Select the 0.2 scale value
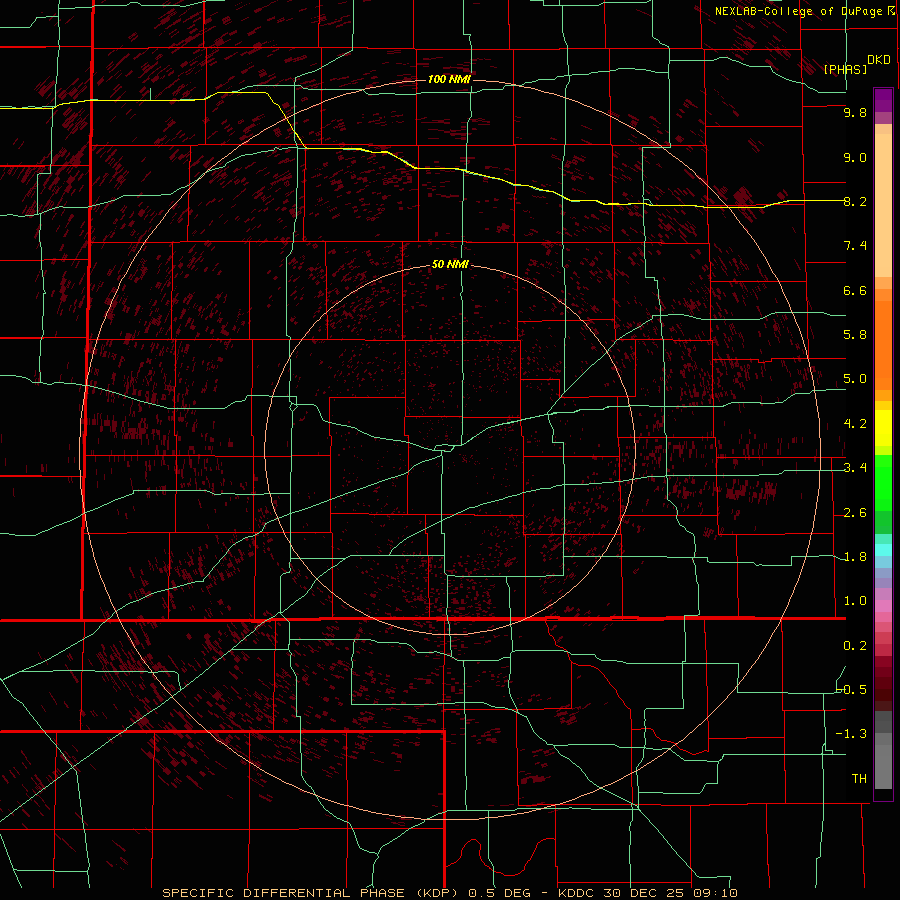900x900 pixels. (x=855, y=646)
